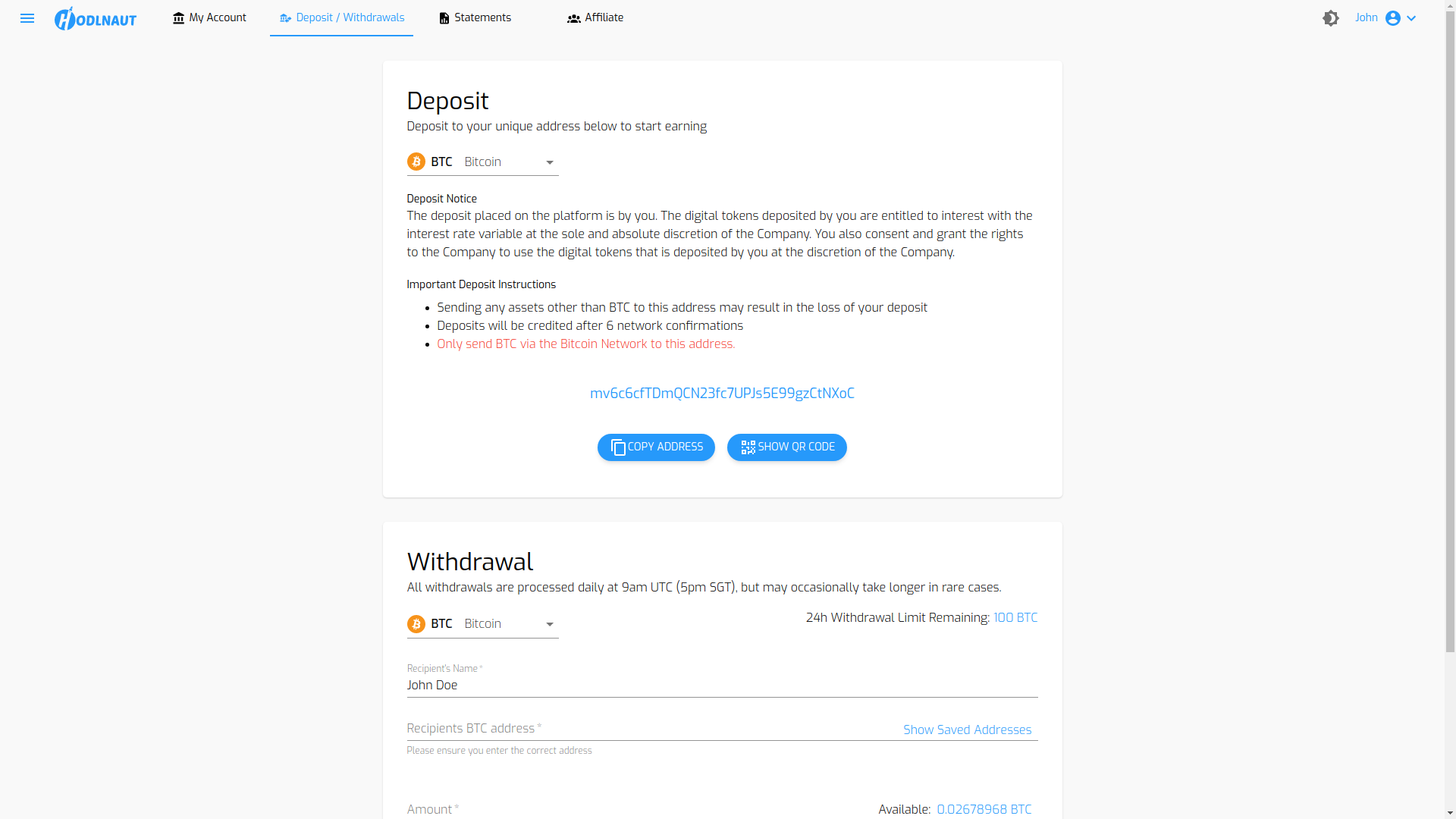
Task: Focus the Recipient's Name field
Action: pyautogui.click(x=722, y=686)
